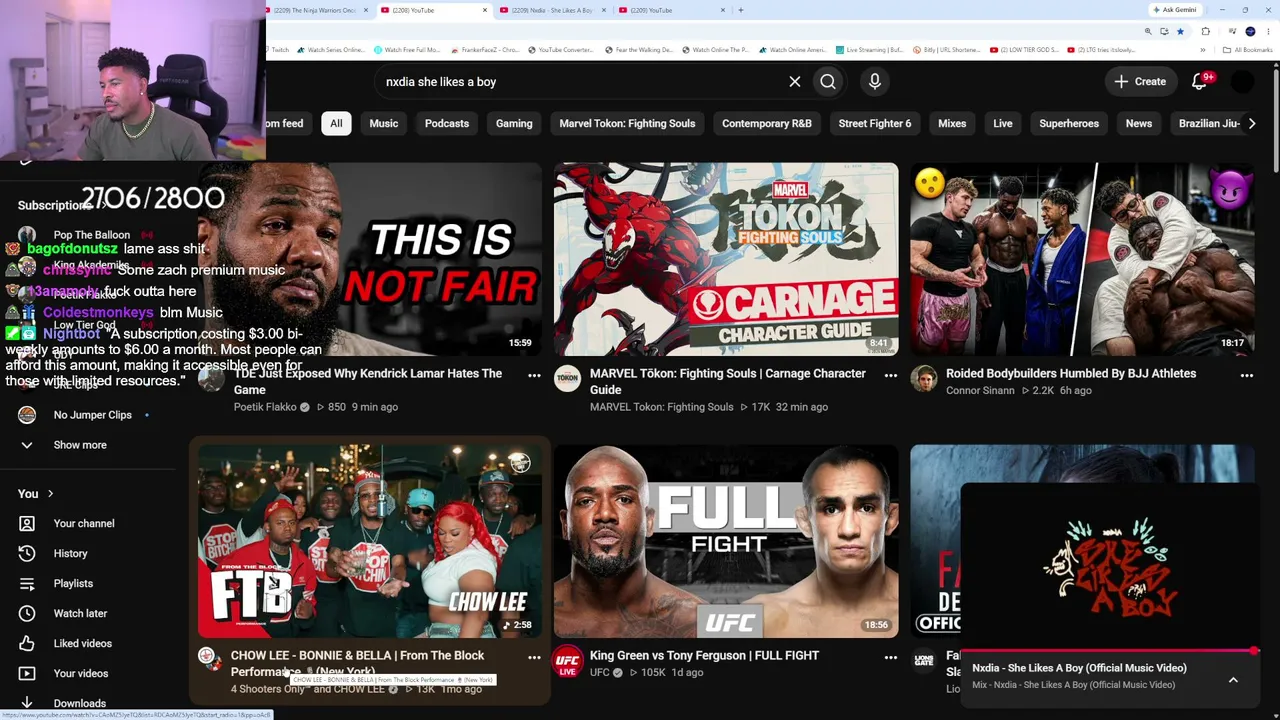Open Watch later in sidebar
The width and height of the screenshot is (1280, 720).
80,613
